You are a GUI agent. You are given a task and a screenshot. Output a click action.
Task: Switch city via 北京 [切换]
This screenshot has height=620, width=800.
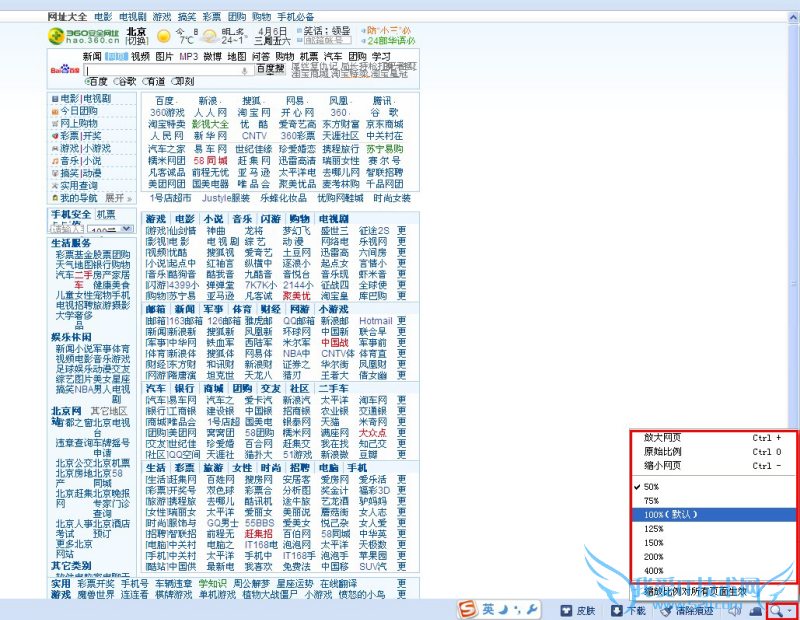(137, 36)
